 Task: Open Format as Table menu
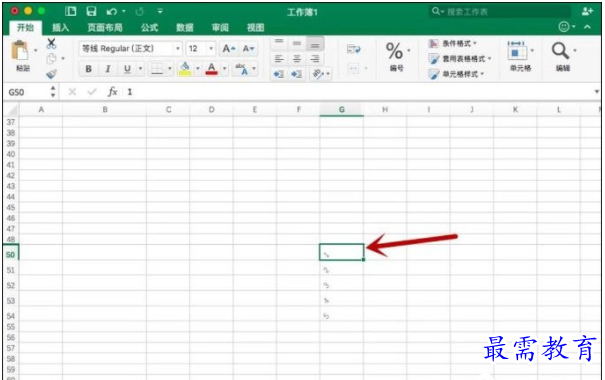[460, 59]
